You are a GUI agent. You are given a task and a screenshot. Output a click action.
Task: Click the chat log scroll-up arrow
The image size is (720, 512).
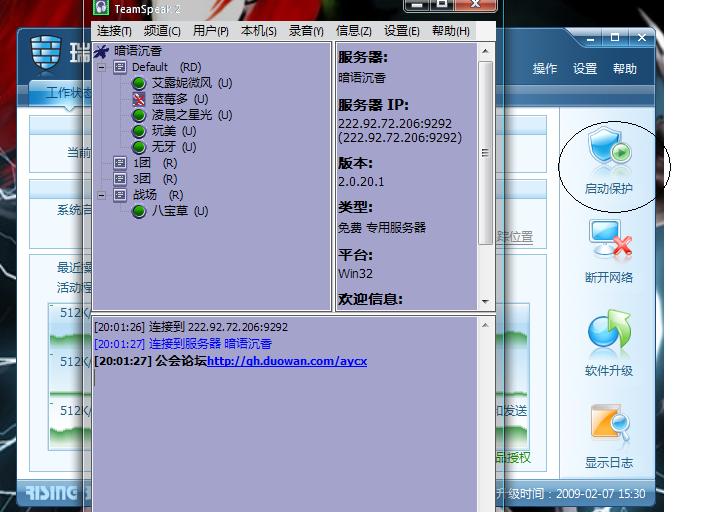pyautogui.click(x=485, y=325)
